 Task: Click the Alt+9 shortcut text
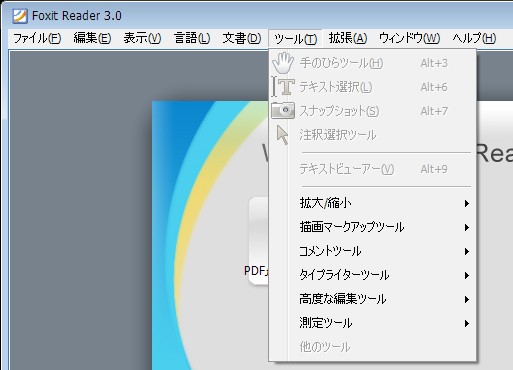(434, 169)
